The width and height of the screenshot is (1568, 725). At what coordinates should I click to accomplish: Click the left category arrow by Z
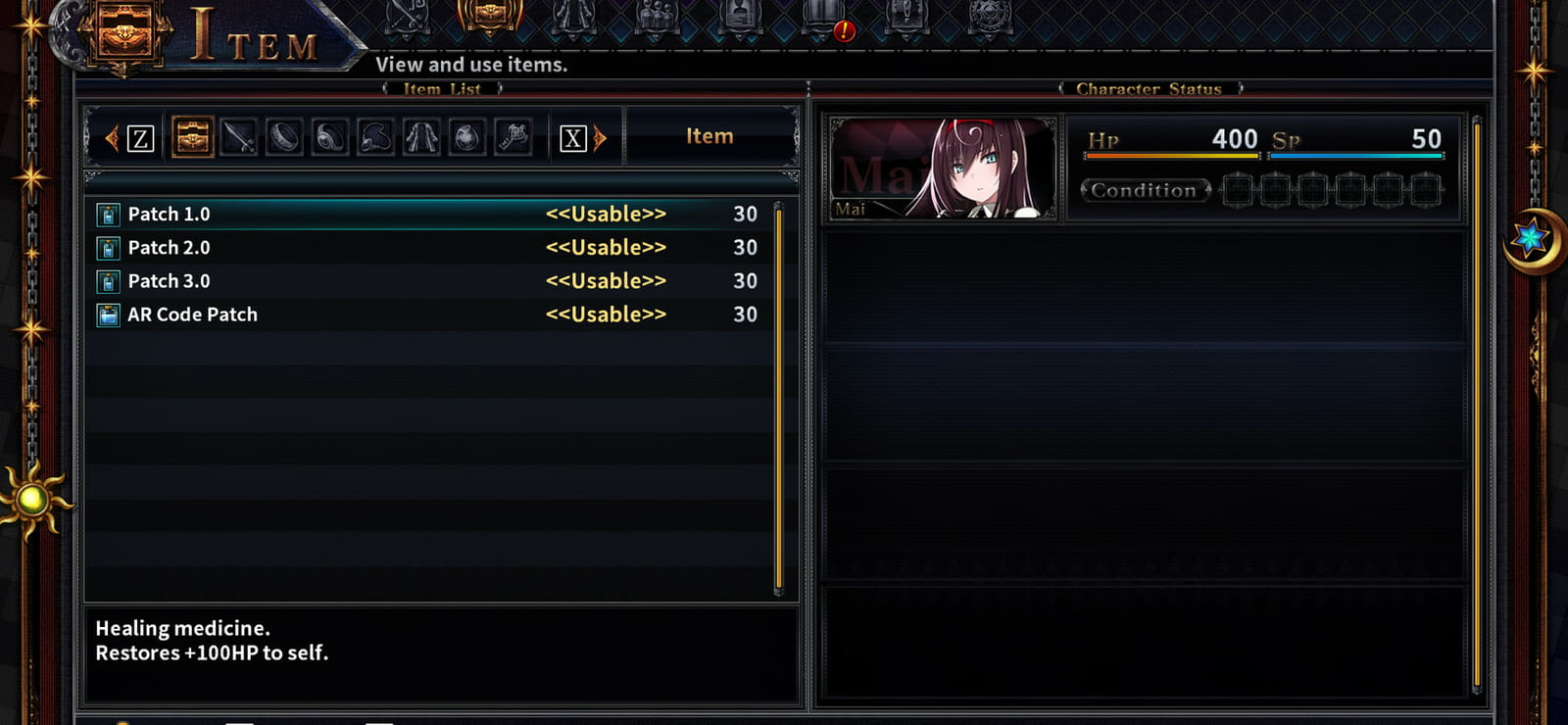click(x=112, y=138)
